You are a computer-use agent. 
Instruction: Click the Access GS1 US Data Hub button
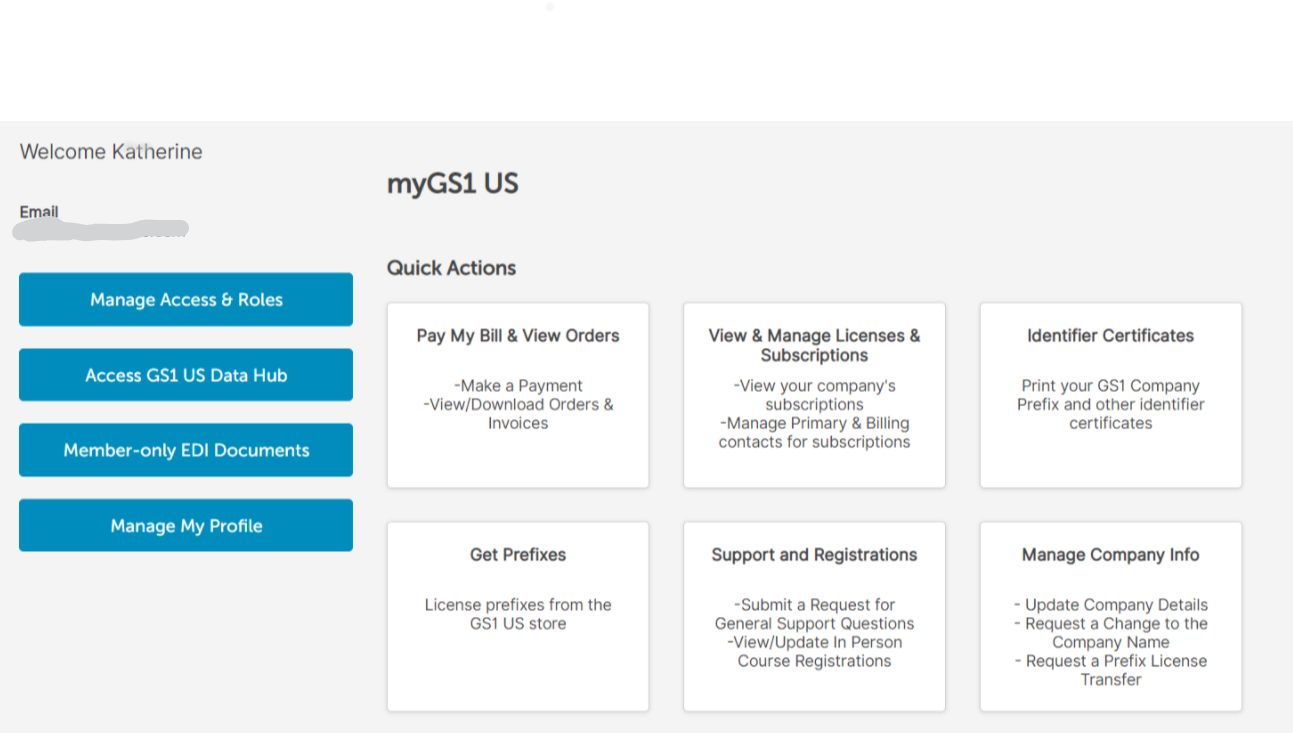tap(186, 375)
